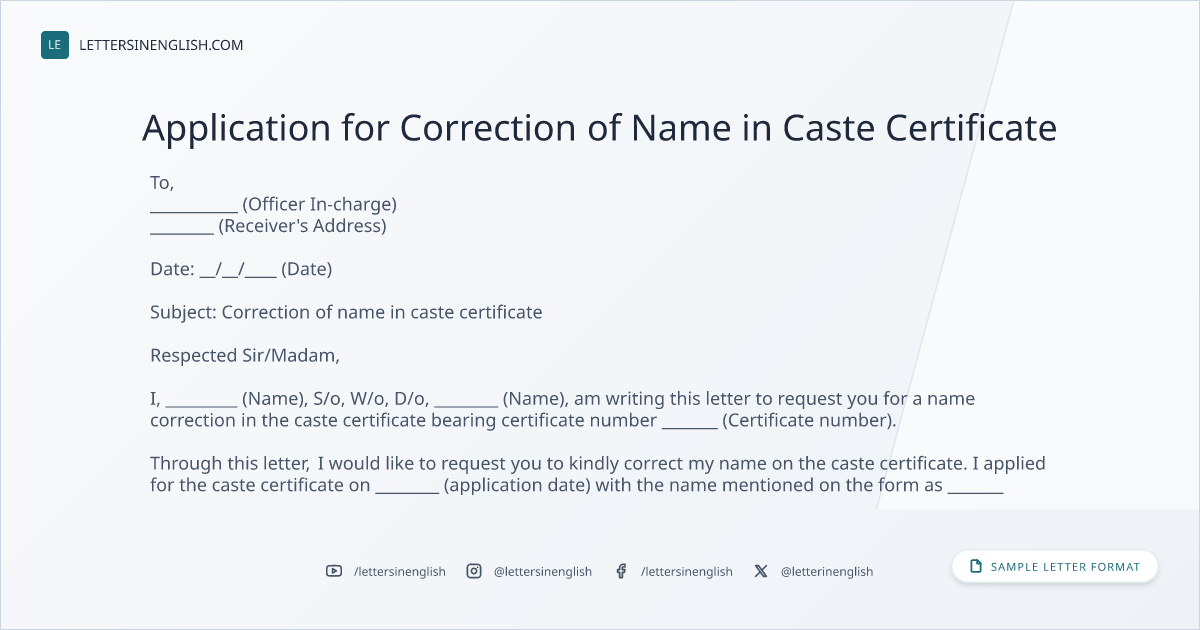Click the document icon in Sample Letter Format
Viewport: 1200px width, 630px height.
pyautogui.click(x=976, y=567)
